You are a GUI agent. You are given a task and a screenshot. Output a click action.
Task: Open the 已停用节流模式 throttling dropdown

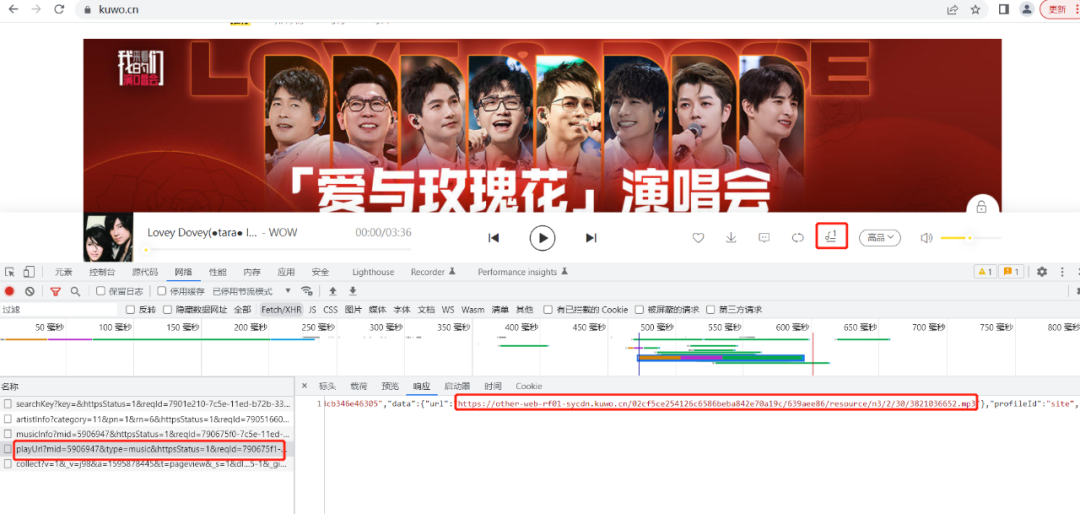252,291
